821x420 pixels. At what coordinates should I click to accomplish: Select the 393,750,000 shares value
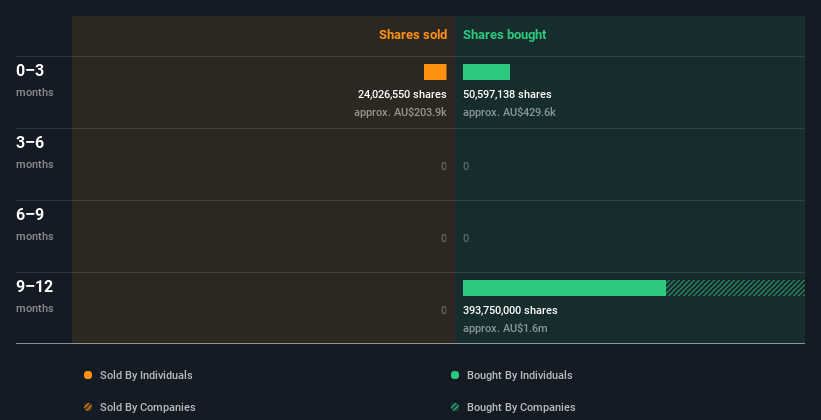(511, 310)
